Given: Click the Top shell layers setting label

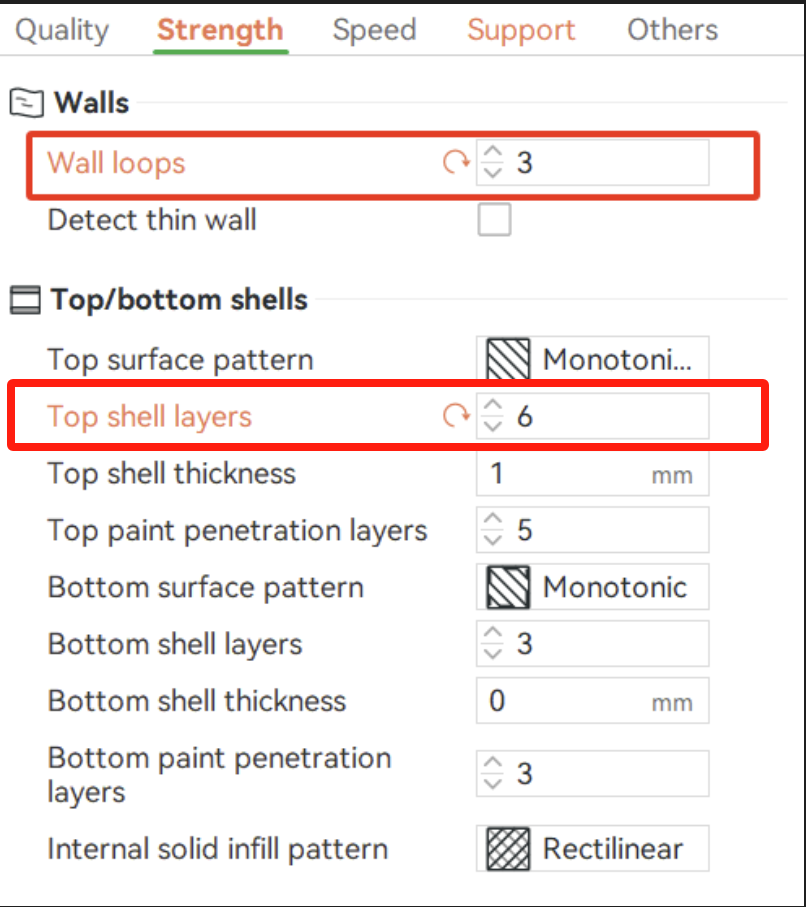Looking at the screenshot, I should [x=148, y=416].
